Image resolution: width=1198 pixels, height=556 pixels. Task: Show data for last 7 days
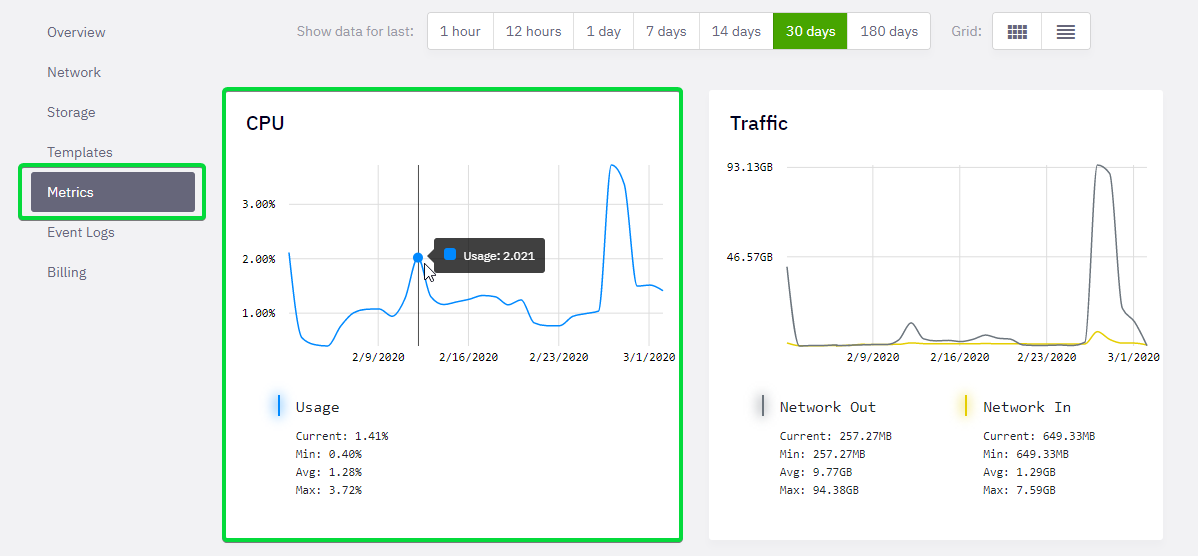point(666,31)
